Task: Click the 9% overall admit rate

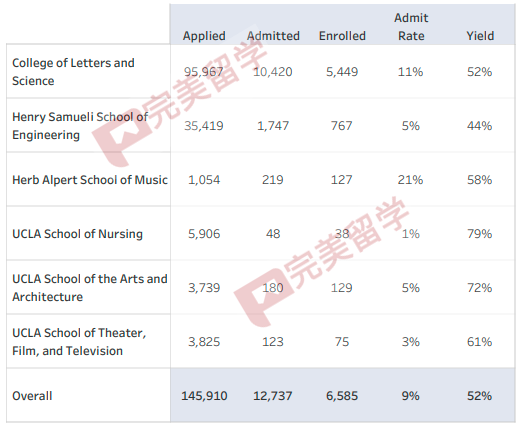Action: coord(411,396)
